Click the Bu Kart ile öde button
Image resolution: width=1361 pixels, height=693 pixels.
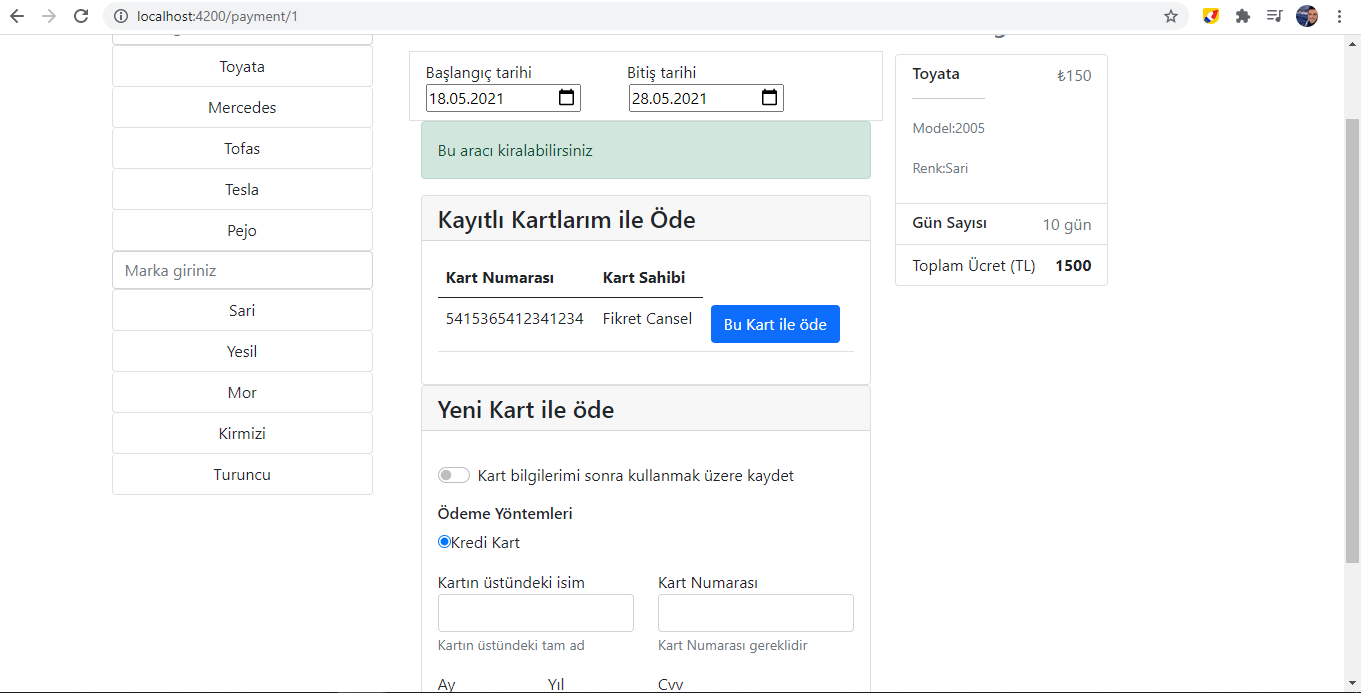(x=775, y=323)
